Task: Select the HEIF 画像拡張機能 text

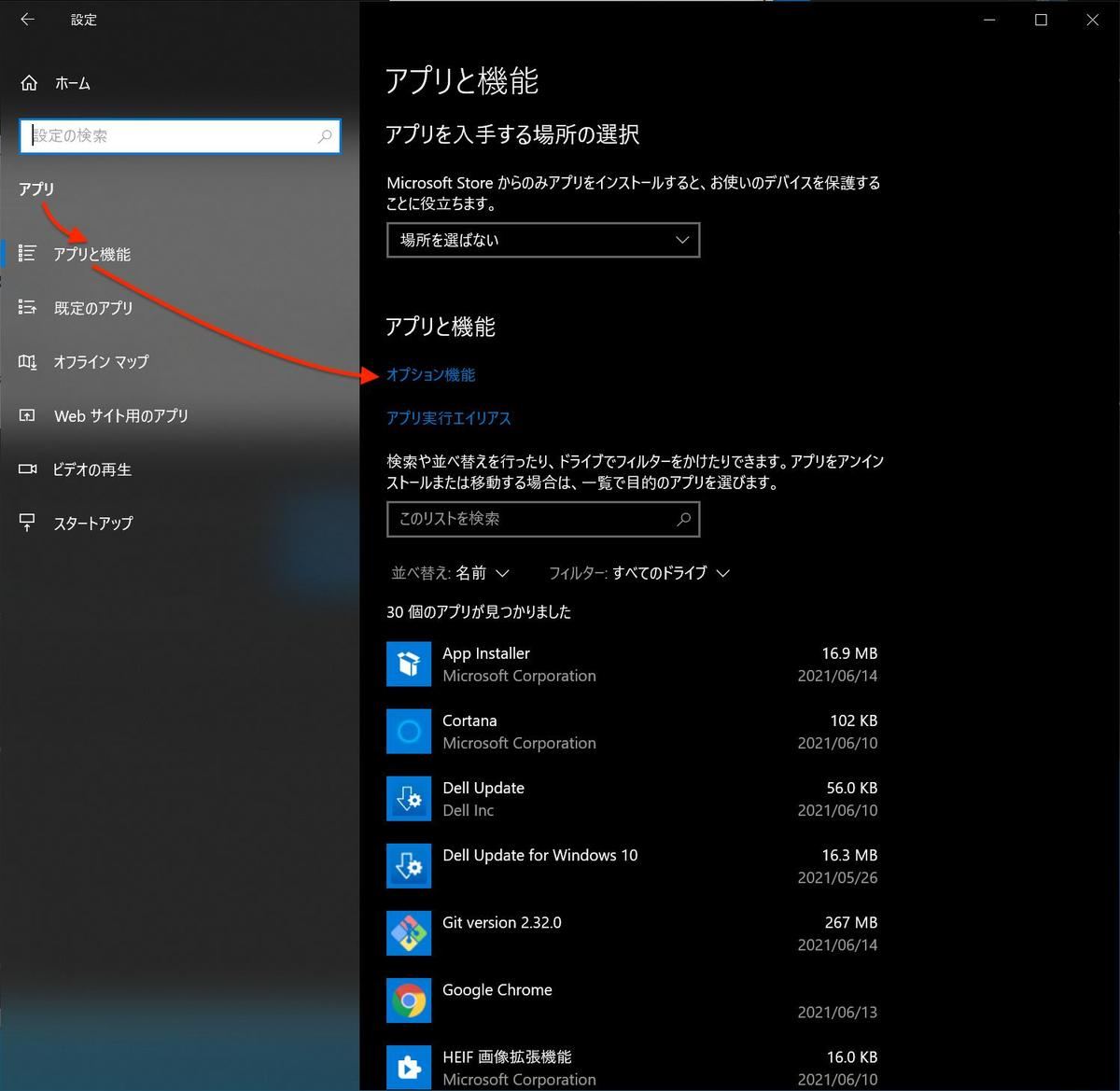Action: (507, 1056)
